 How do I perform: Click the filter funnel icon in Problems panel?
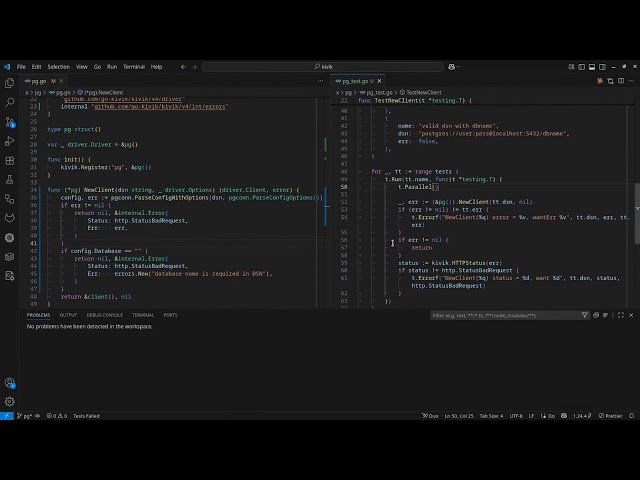click(x=584, y=315)
